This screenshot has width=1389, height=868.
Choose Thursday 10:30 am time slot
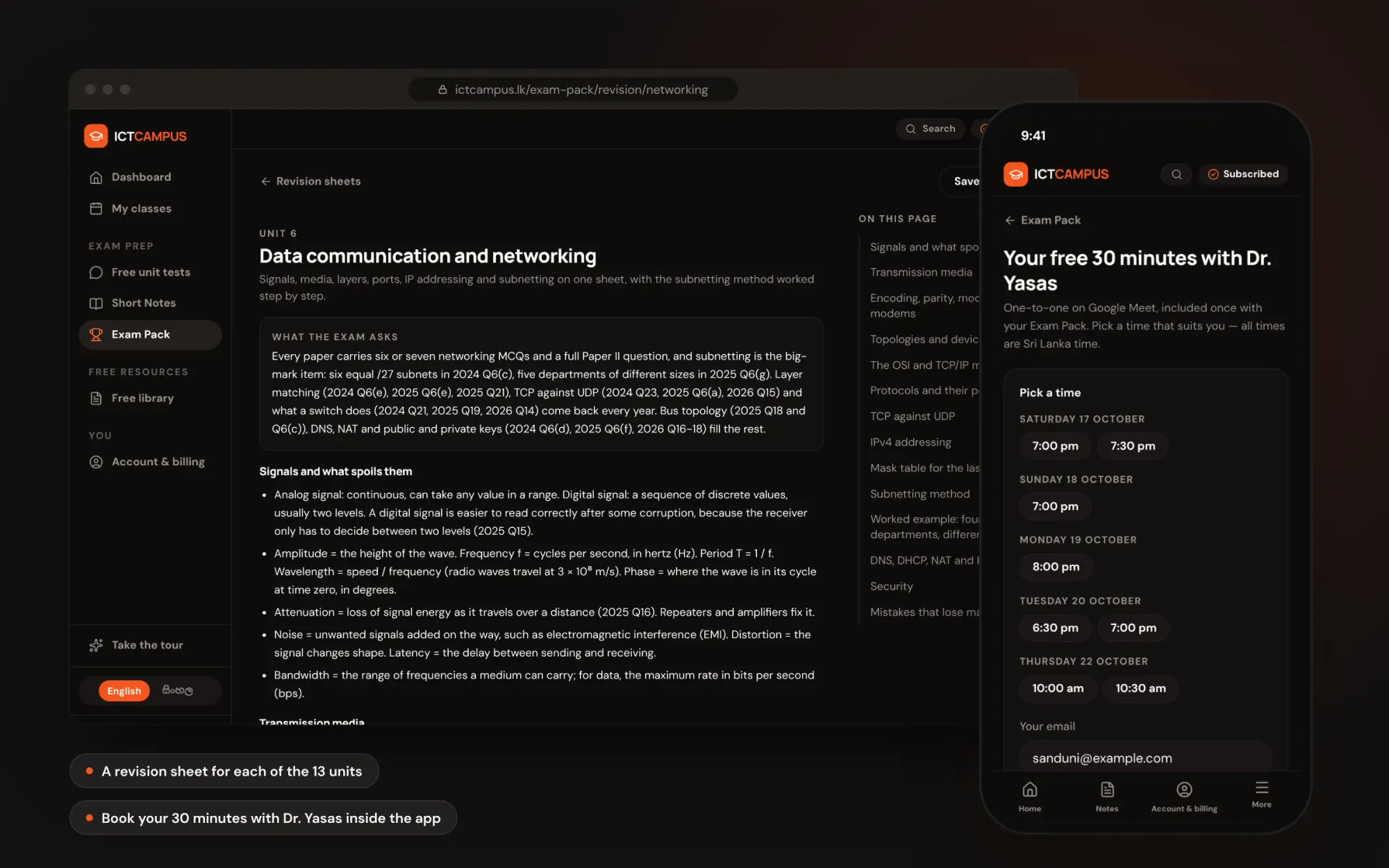pyautogui.click(x=1140, y=688)
